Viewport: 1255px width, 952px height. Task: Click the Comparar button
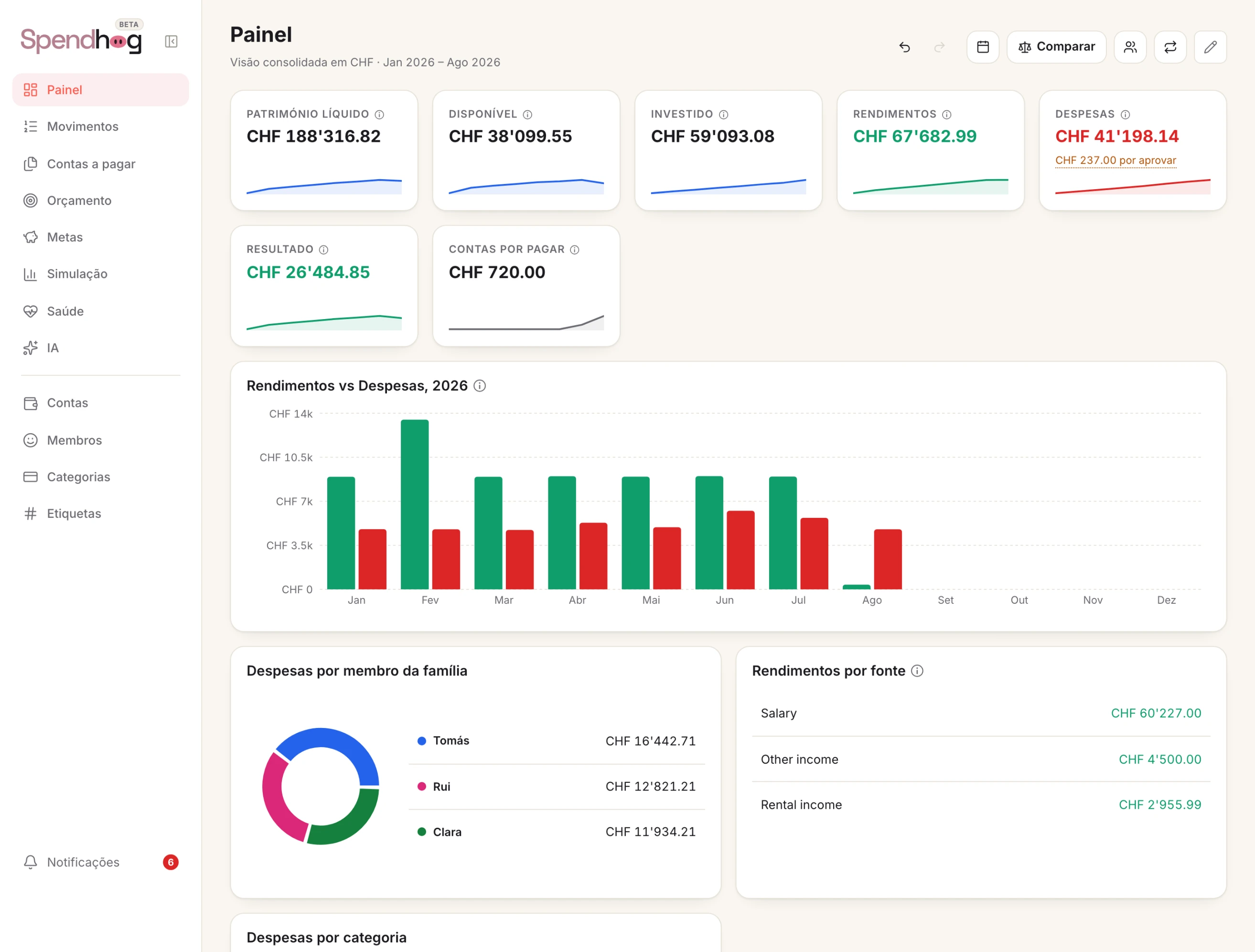pyautogui.click(x=1056, y=47)
